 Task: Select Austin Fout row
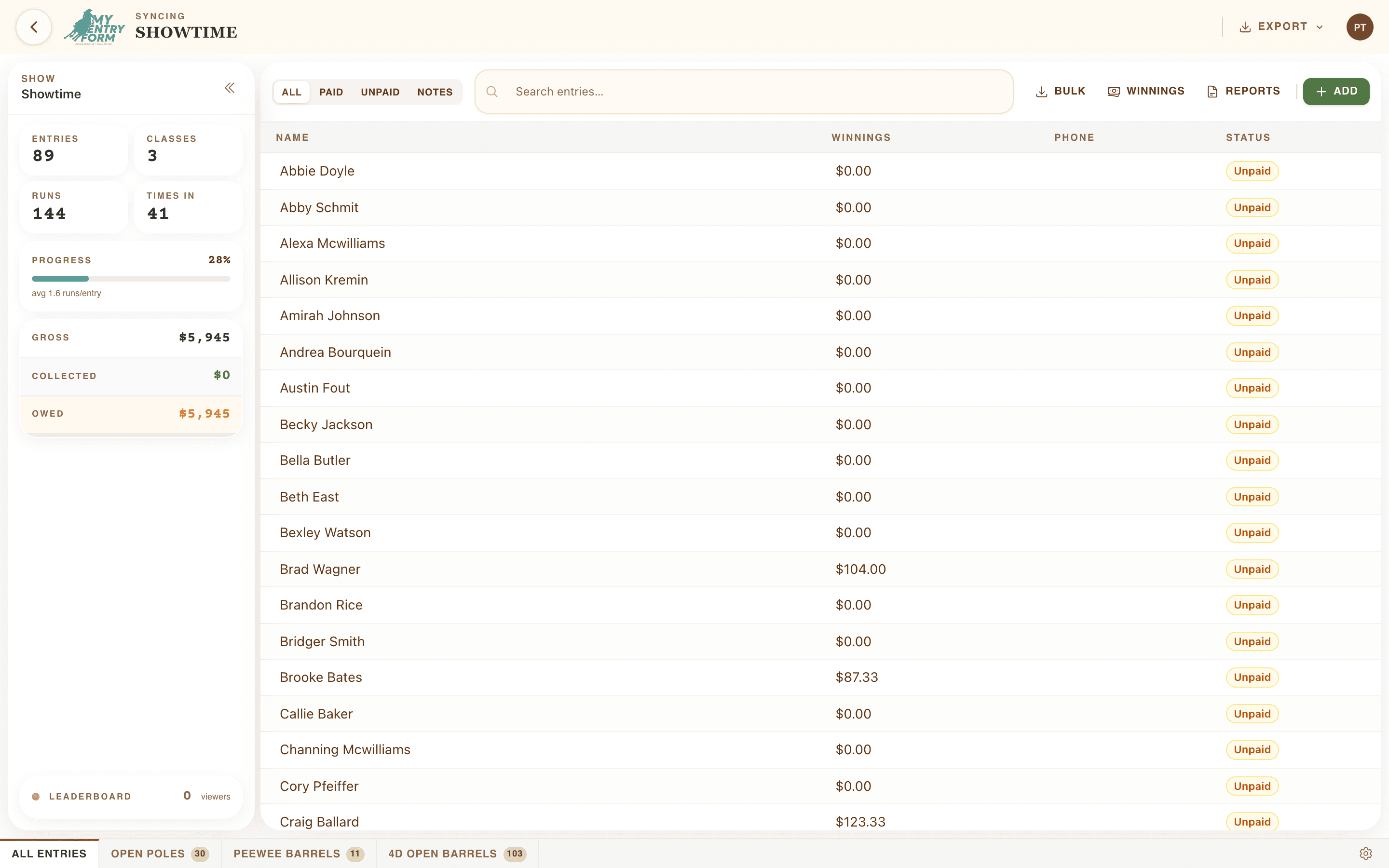(821, 388)
